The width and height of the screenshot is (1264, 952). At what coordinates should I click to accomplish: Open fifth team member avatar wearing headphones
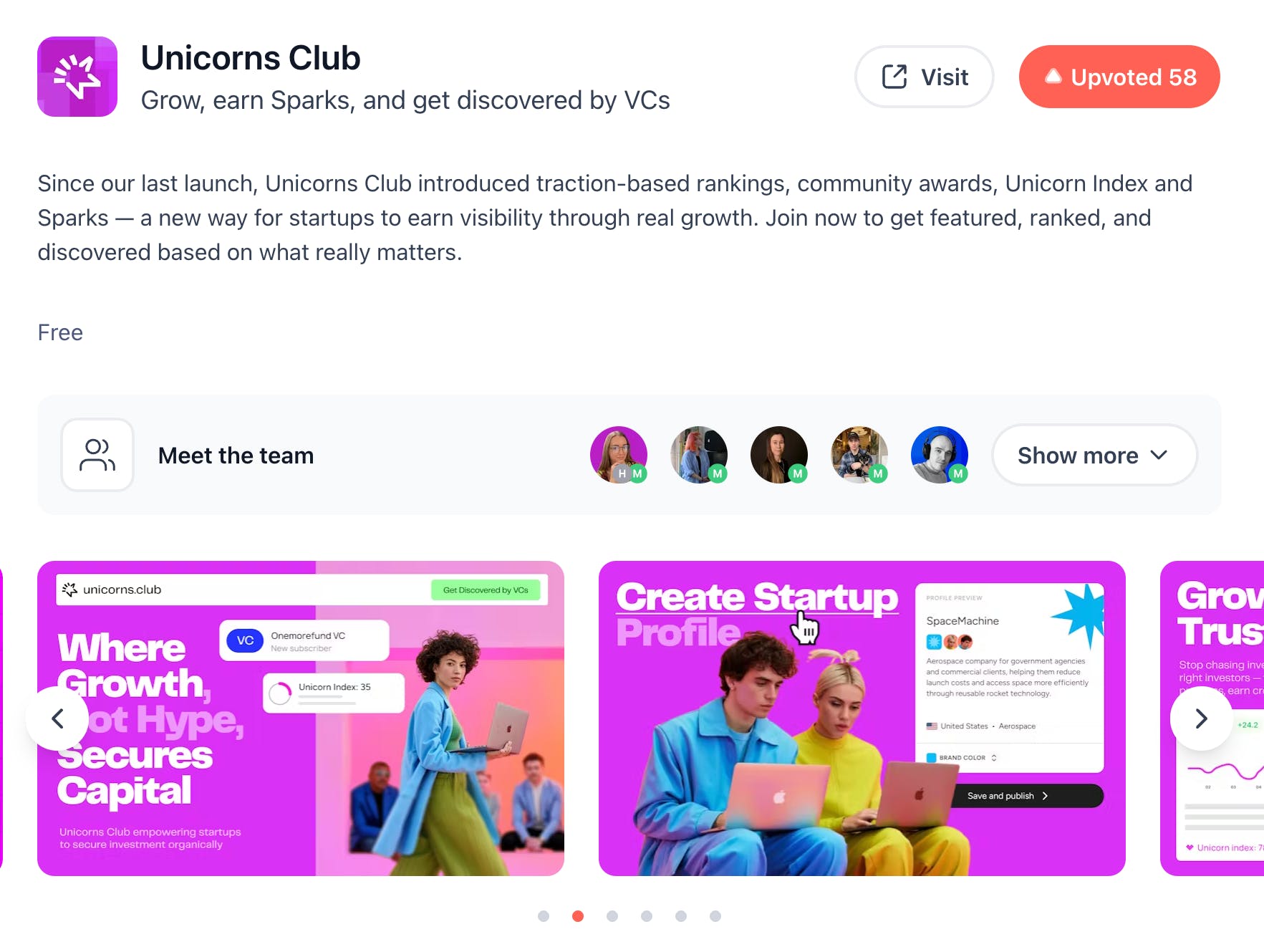[940, 455]
